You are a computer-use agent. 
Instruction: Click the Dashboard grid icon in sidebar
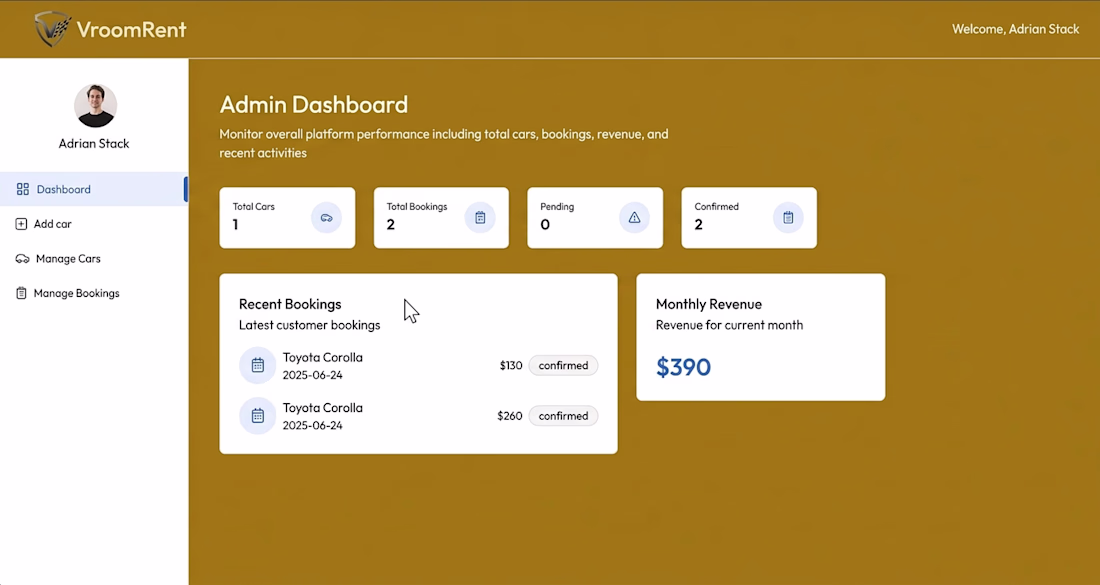22,189
